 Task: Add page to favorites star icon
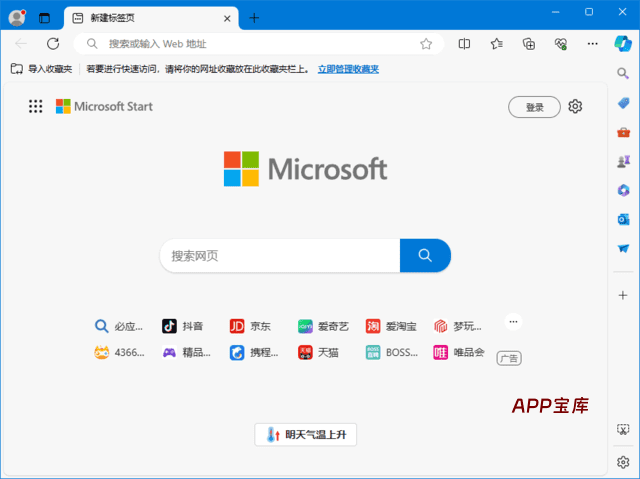[x=426, y=44]
